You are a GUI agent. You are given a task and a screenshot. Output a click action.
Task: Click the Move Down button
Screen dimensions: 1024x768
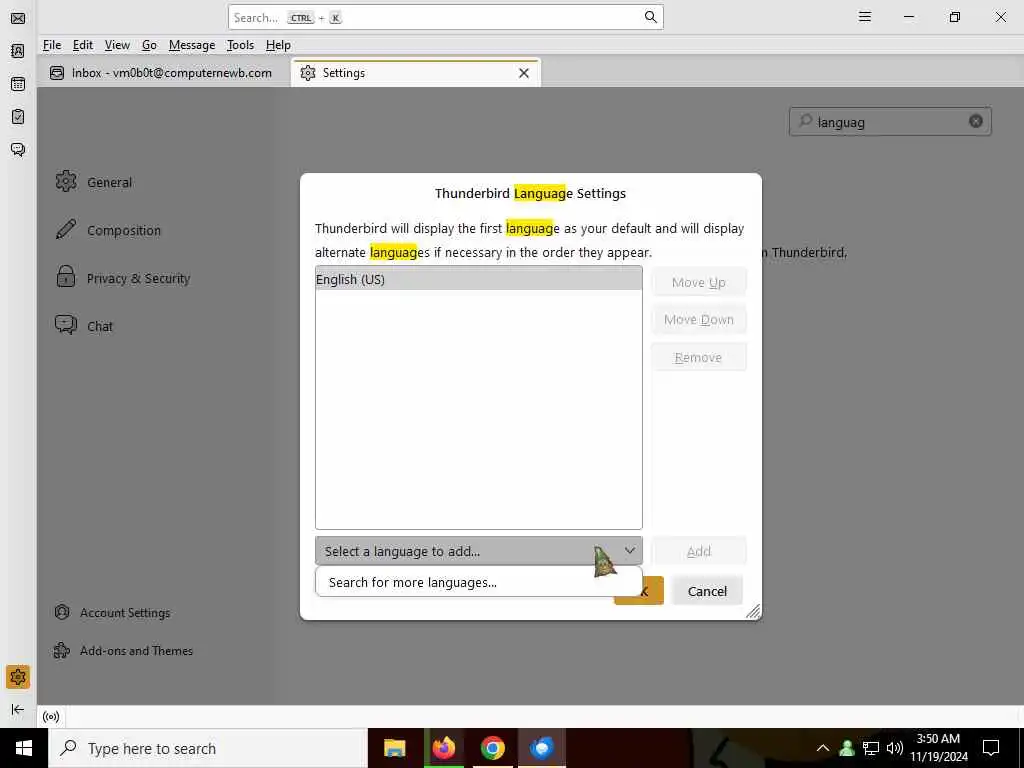pyautogui.click(x=699, y=319)
